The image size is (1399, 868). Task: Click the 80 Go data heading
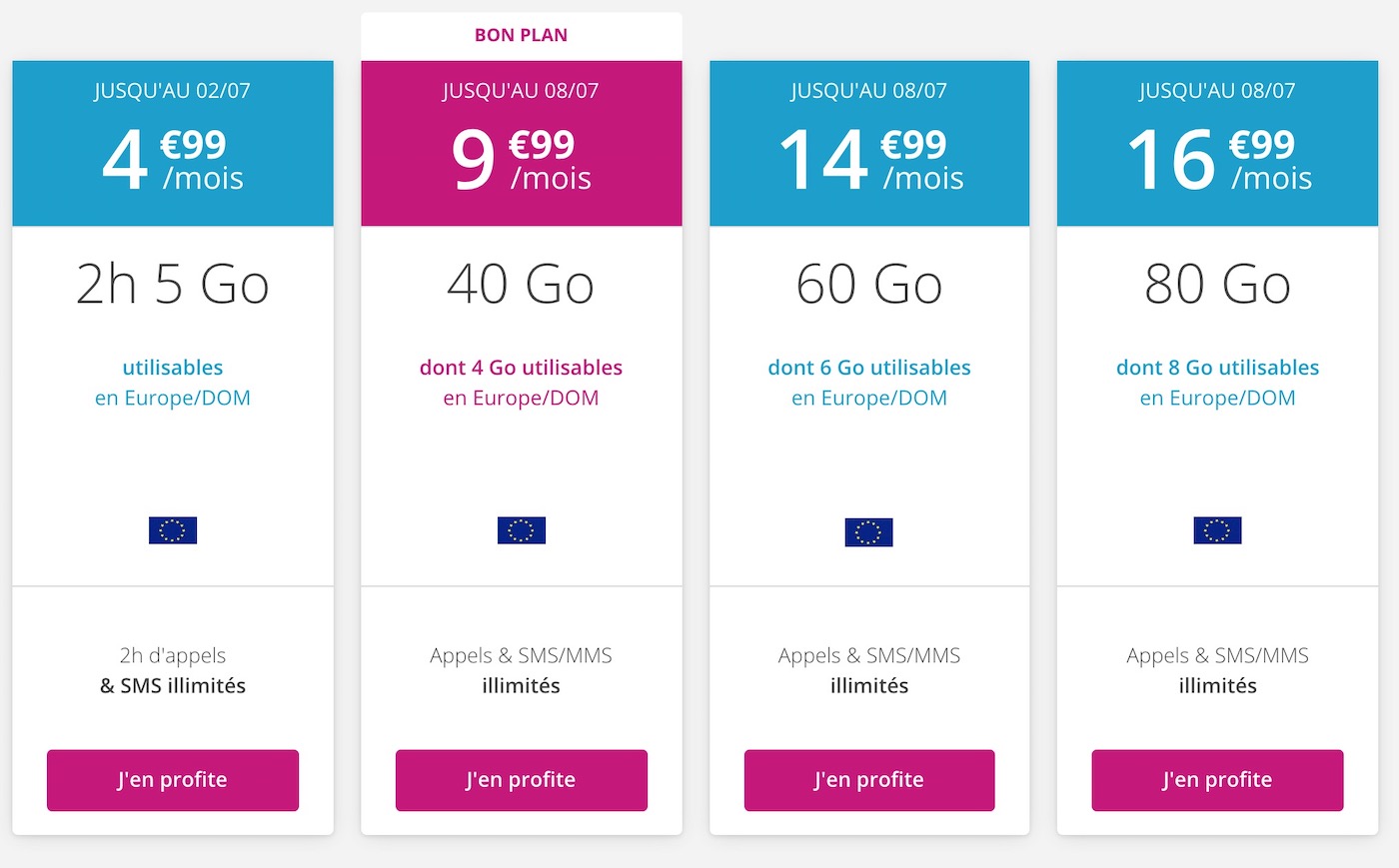[x=1217, y=285]
